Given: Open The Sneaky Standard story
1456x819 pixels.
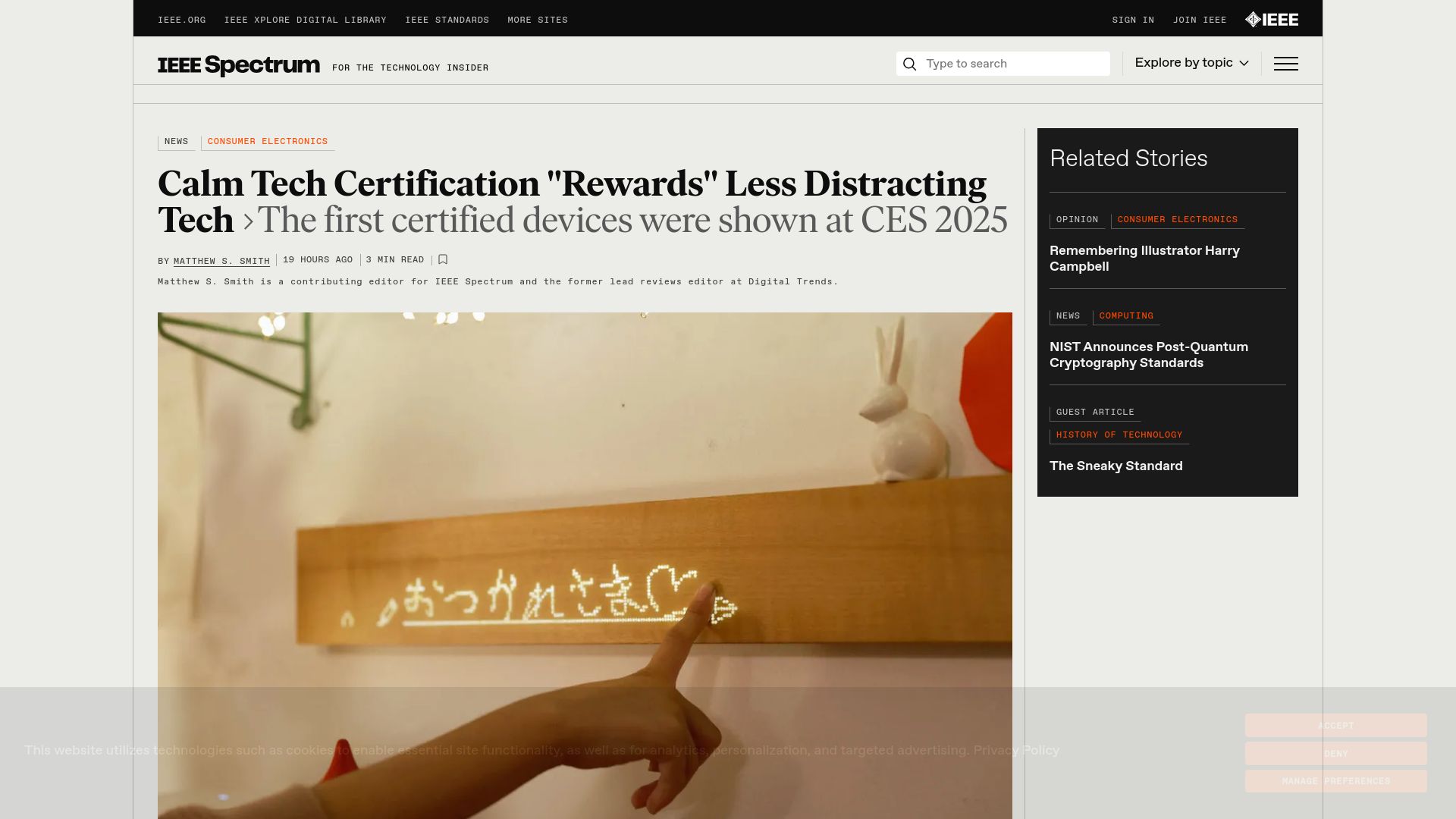Looking at the screenshot, I should coord(1116,466).
